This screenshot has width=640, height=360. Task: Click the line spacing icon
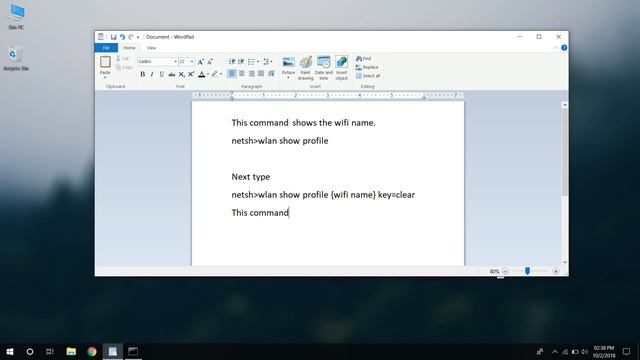coord(267,62)
